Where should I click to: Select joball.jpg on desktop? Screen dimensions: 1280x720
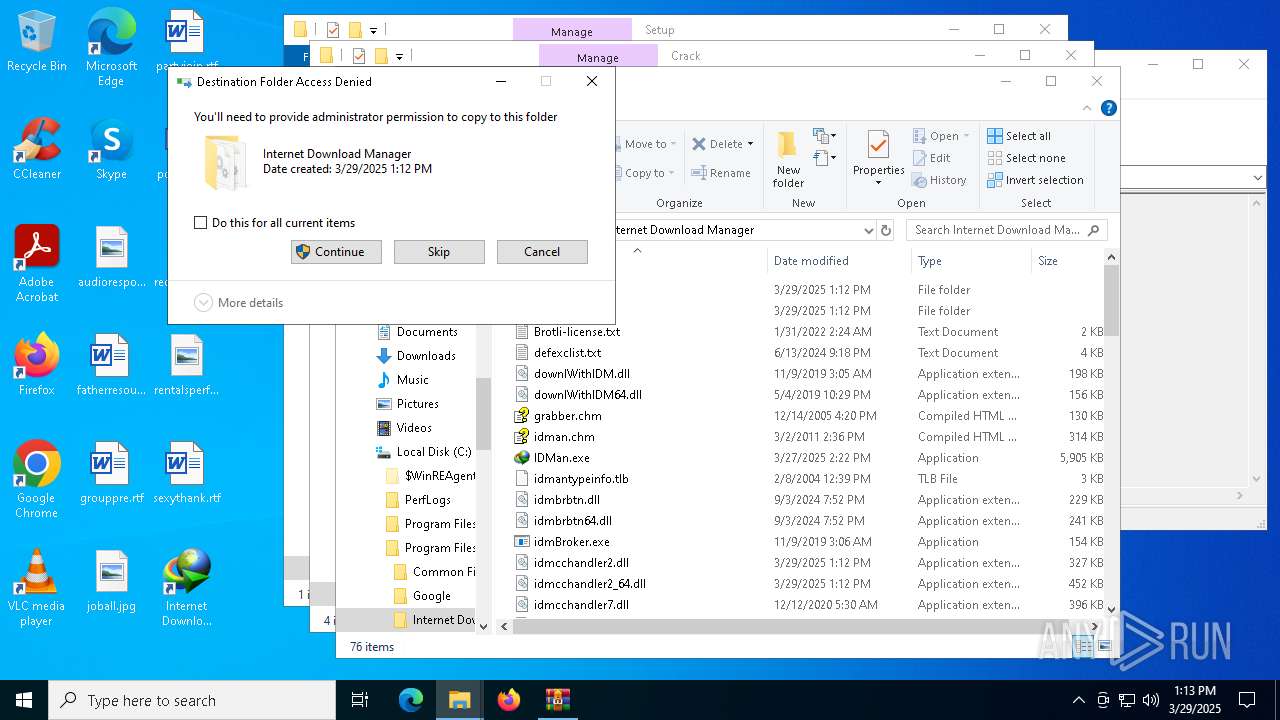(x=111, y=581)
